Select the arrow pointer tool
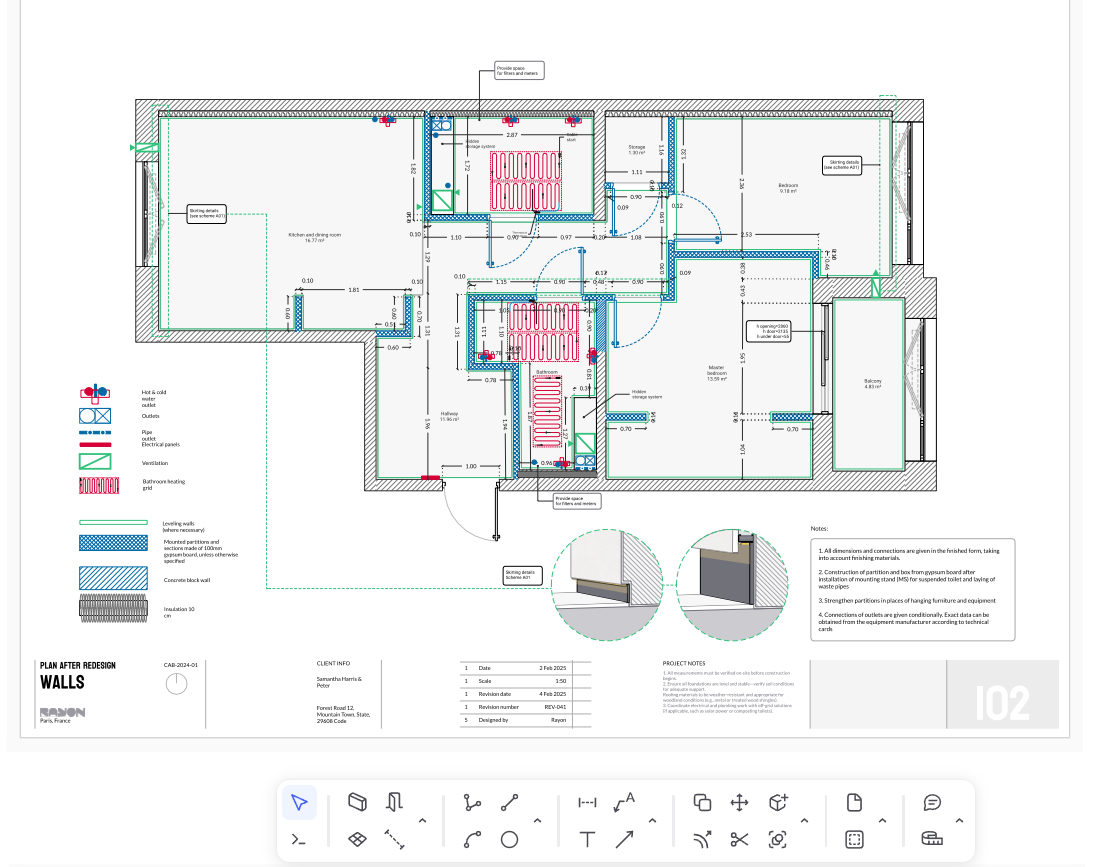 (299, 802)
